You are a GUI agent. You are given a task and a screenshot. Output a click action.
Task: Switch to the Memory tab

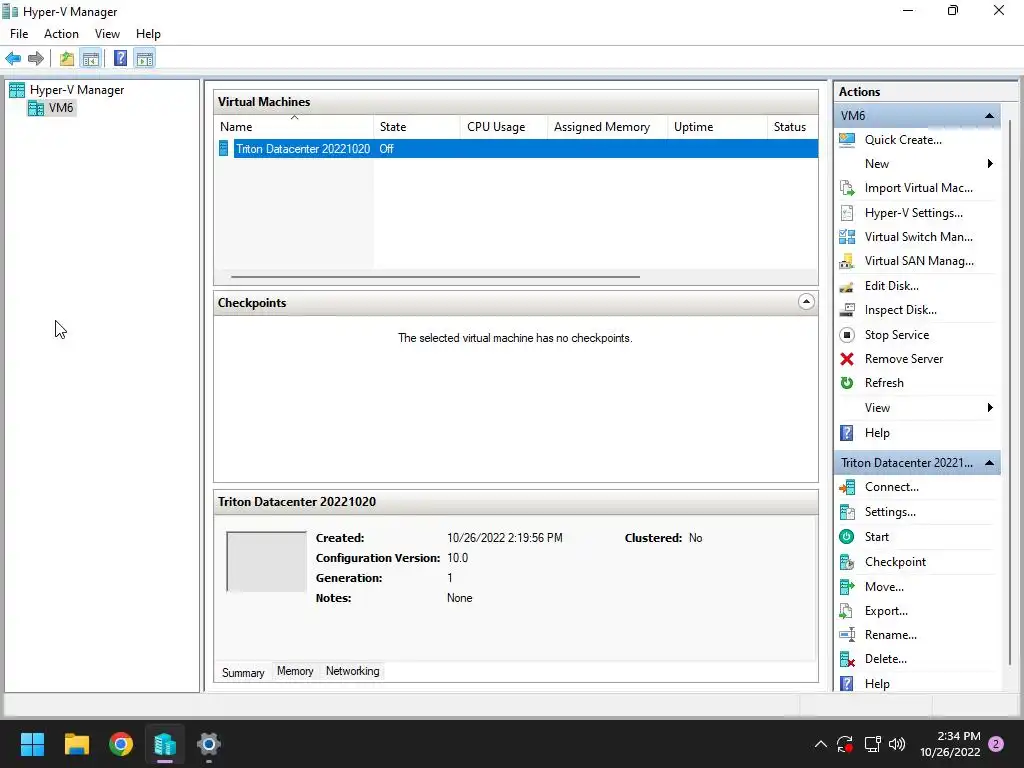click(x=295, y=671)
